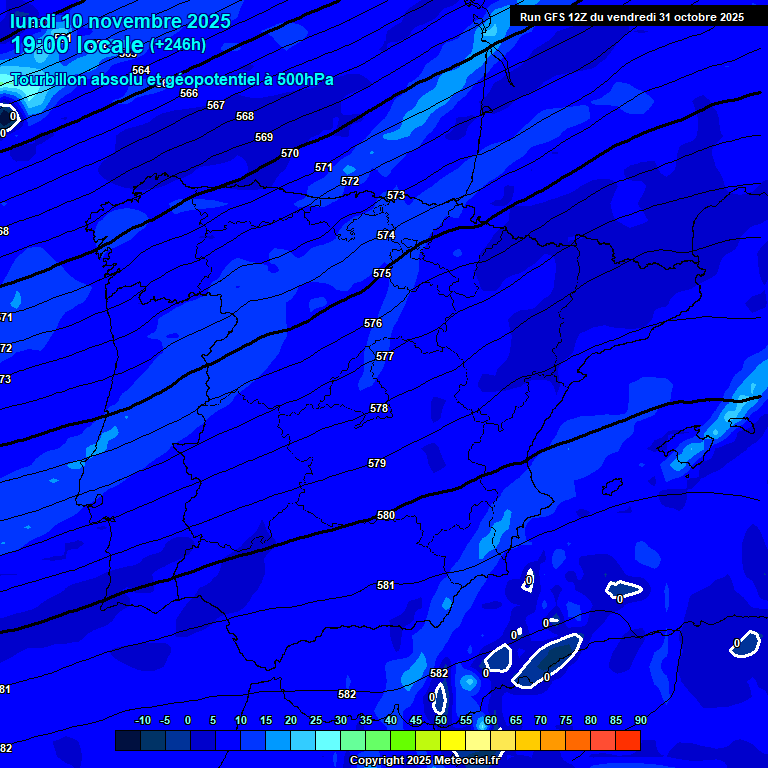Click the date title lundi 10 novembre 2025
The height and width of the screenshot is (768, 768).
click(120, 21)
